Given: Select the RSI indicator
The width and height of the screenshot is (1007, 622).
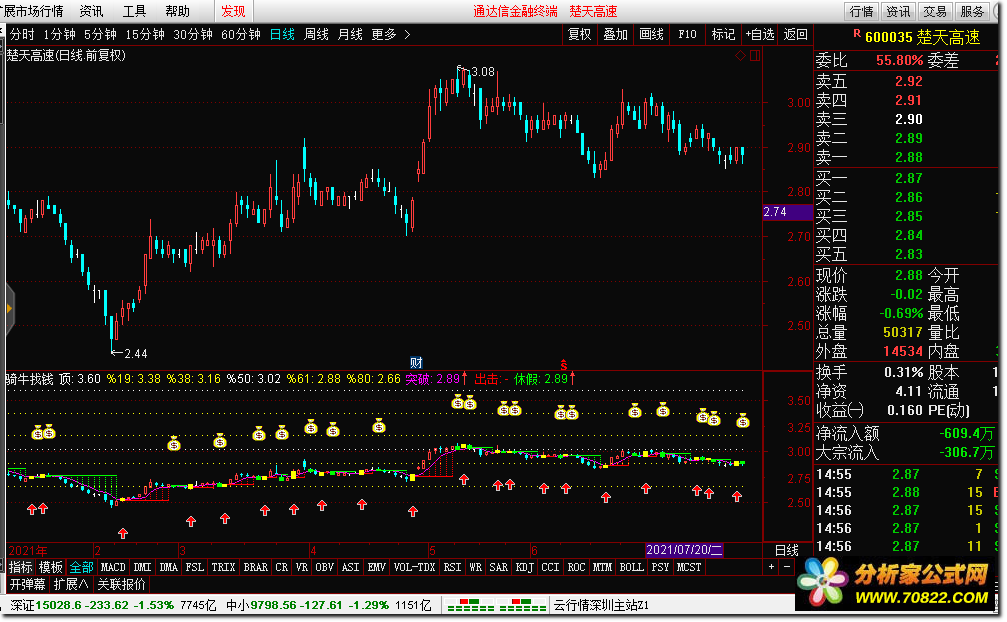Looking at the screenshot, I should tap(452, 567).
